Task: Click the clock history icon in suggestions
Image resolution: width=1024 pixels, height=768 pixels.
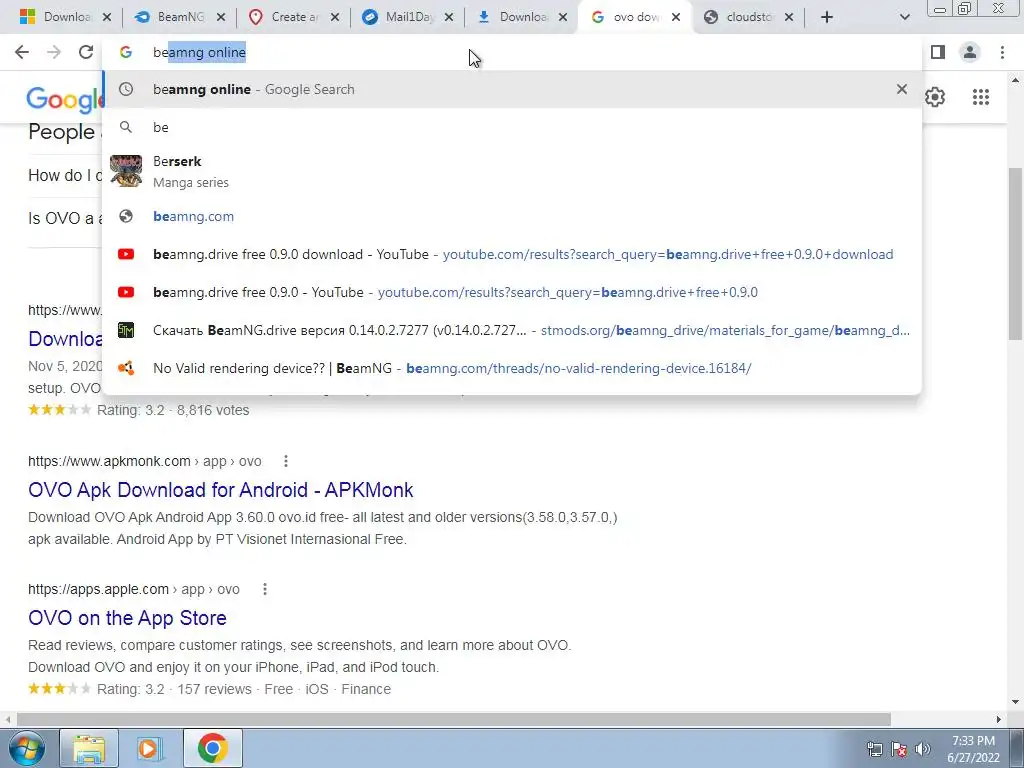Action: coord(125,89)
